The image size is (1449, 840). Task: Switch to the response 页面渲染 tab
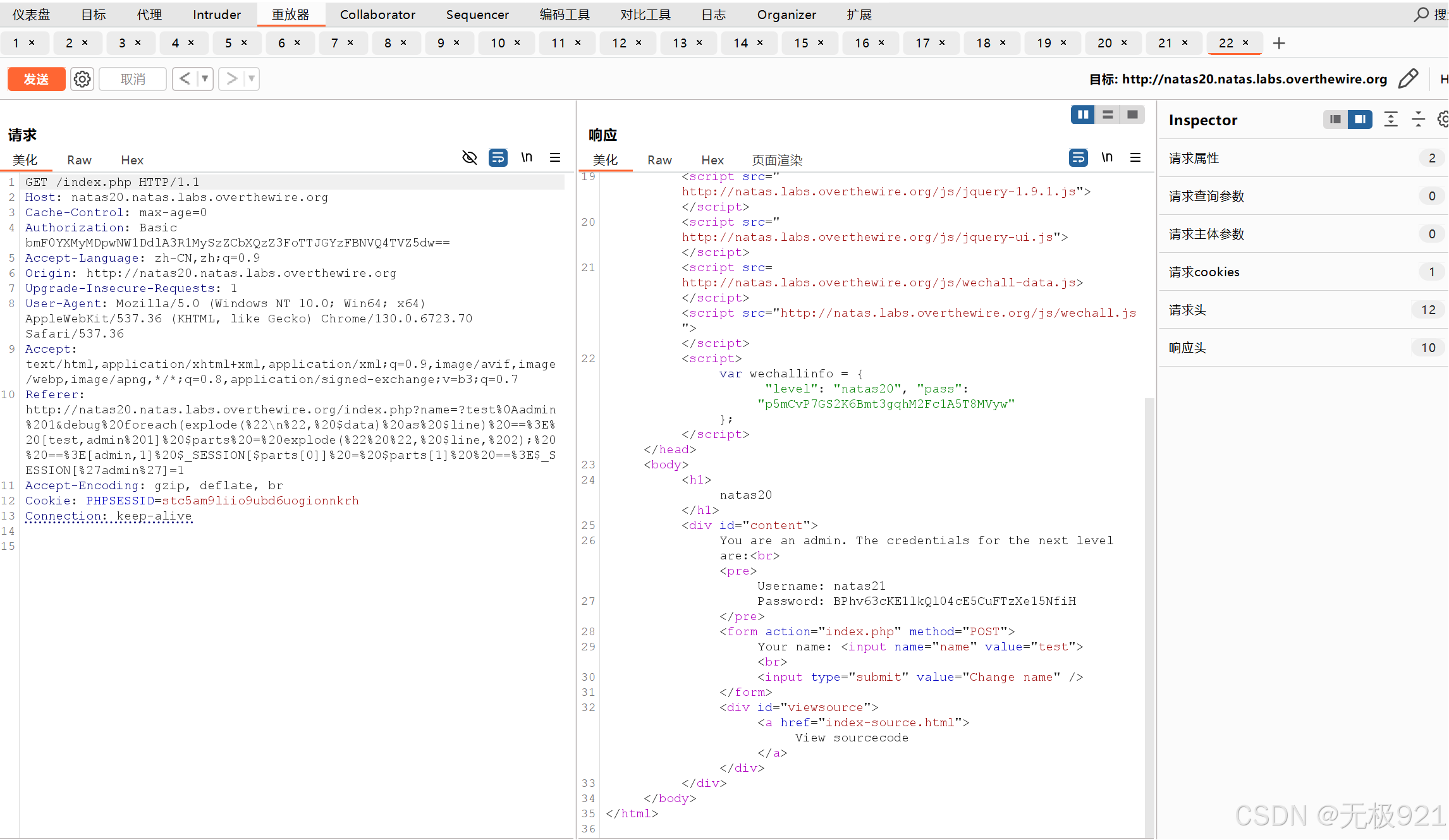777,160
